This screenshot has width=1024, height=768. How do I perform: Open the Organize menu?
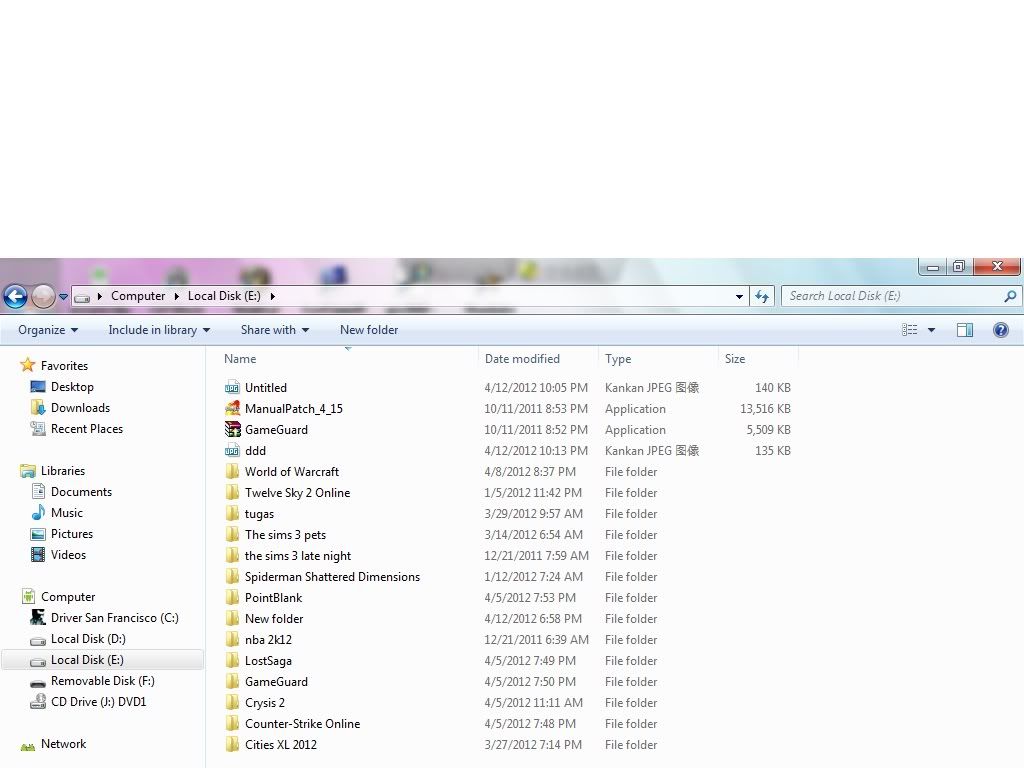[48, 330]
